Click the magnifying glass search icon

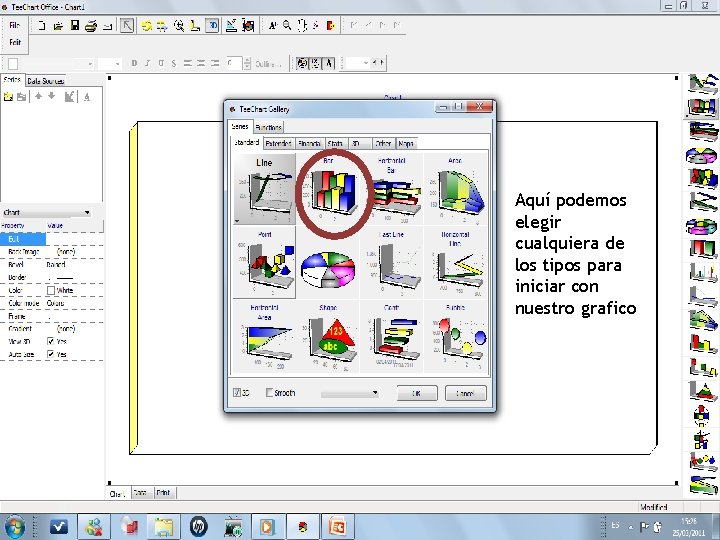tap(287, 25)
